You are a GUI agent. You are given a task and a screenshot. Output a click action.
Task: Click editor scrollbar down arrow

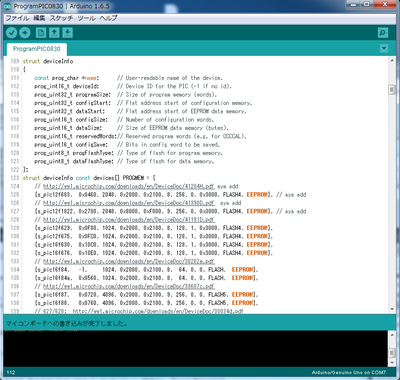click(392, 309)
